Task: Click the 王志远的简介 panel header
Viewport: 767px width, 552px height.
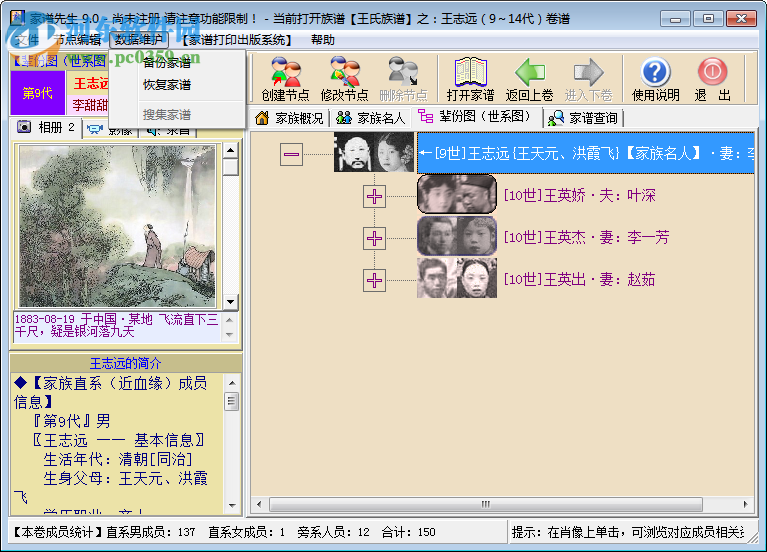Action: pos(126,363)
